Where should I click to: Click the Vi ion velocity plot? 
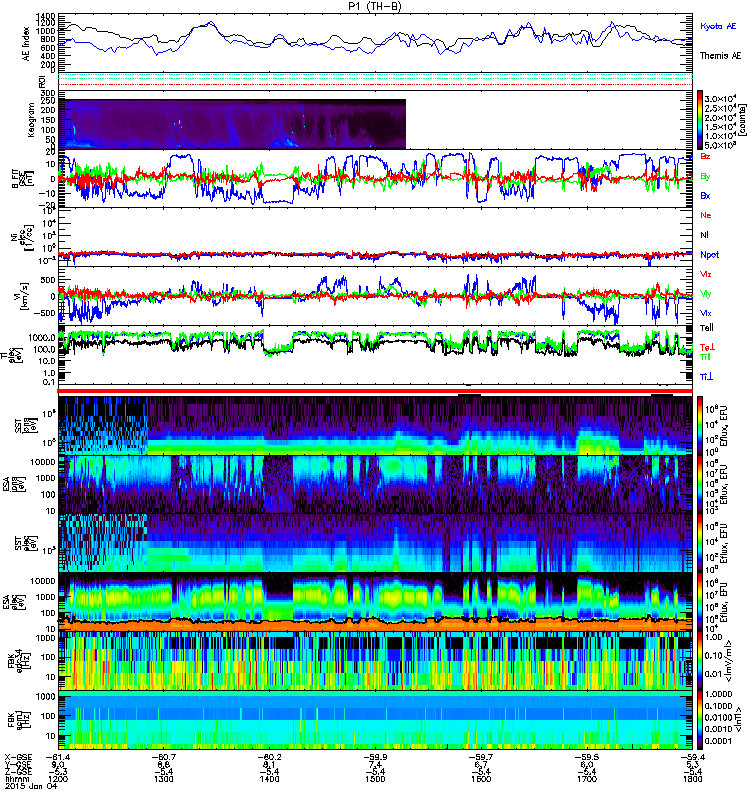coord(376,296)
